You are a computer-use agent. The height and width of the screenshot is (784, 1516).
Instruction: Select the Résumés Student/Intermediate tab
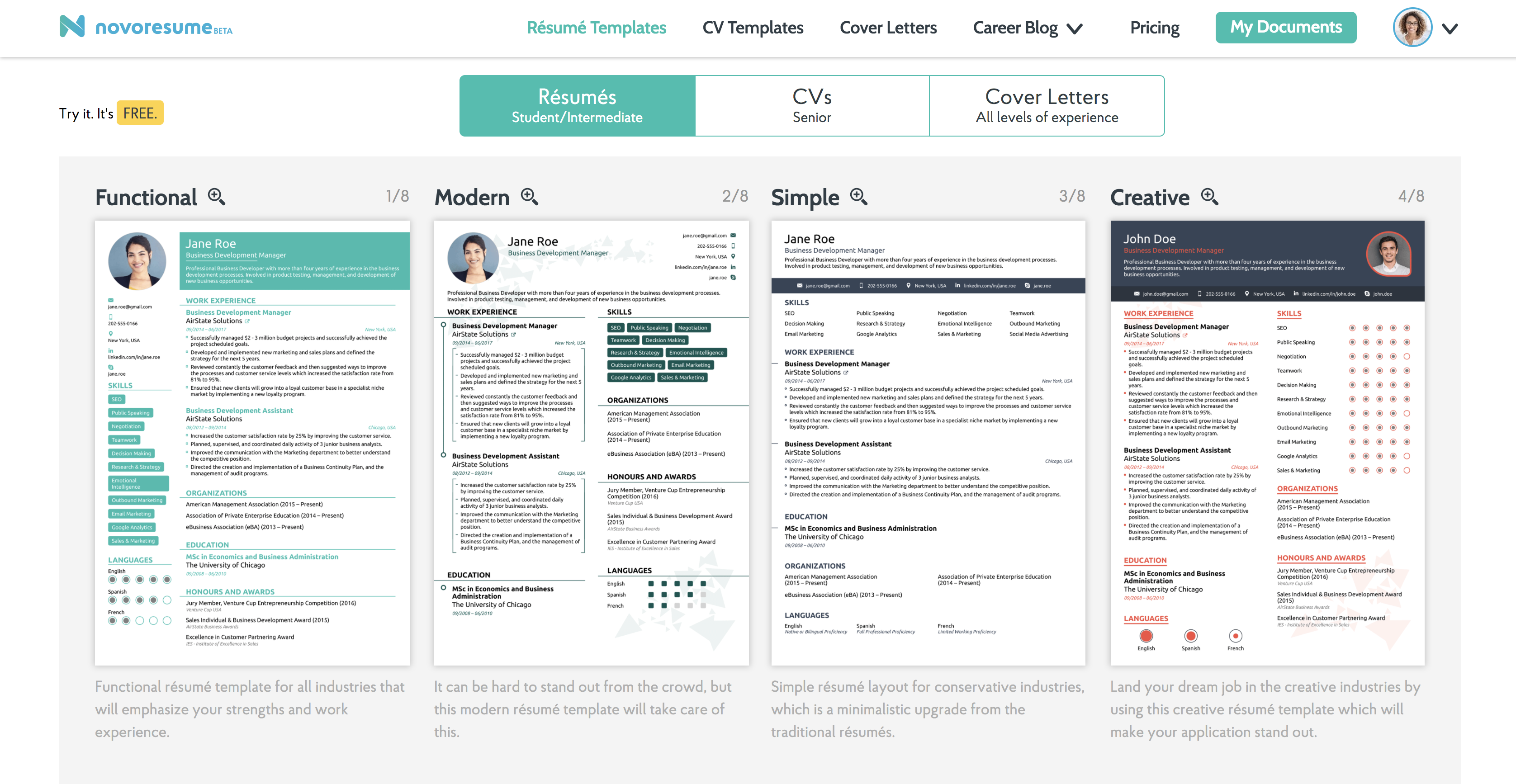coord(578,105)
